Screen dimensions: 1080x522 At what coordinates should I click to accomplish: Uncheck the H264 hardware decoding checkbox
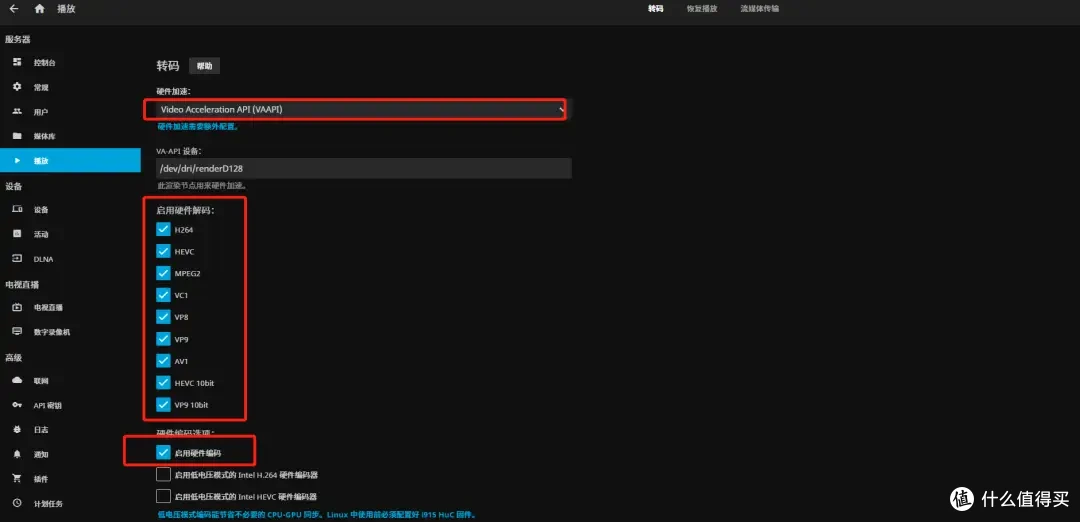pos(163,229)
